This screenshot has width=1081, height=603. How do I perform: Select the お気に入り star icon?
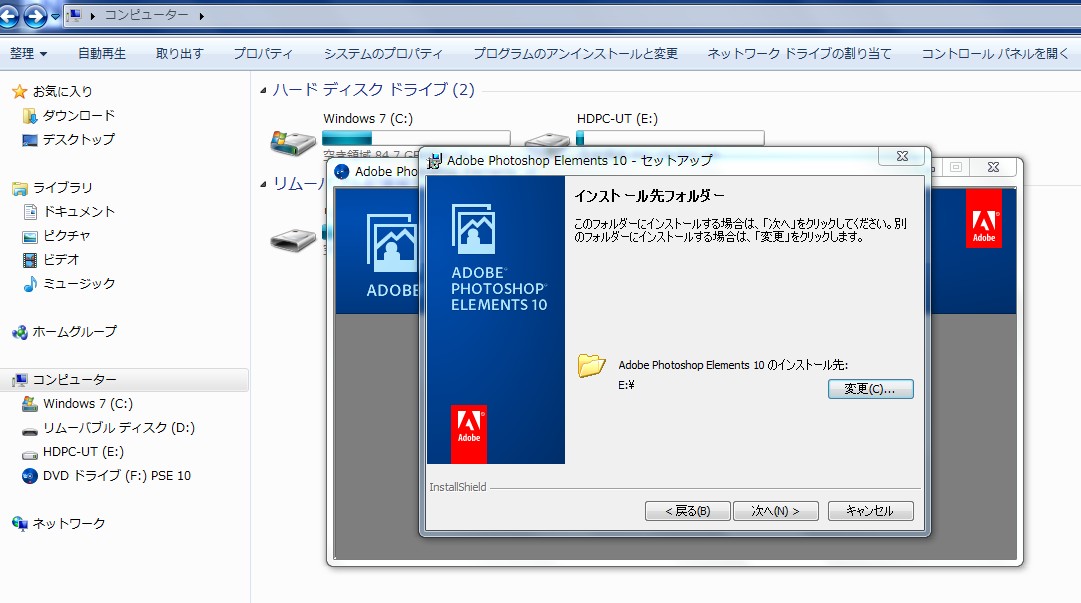[x=19, y=91]
